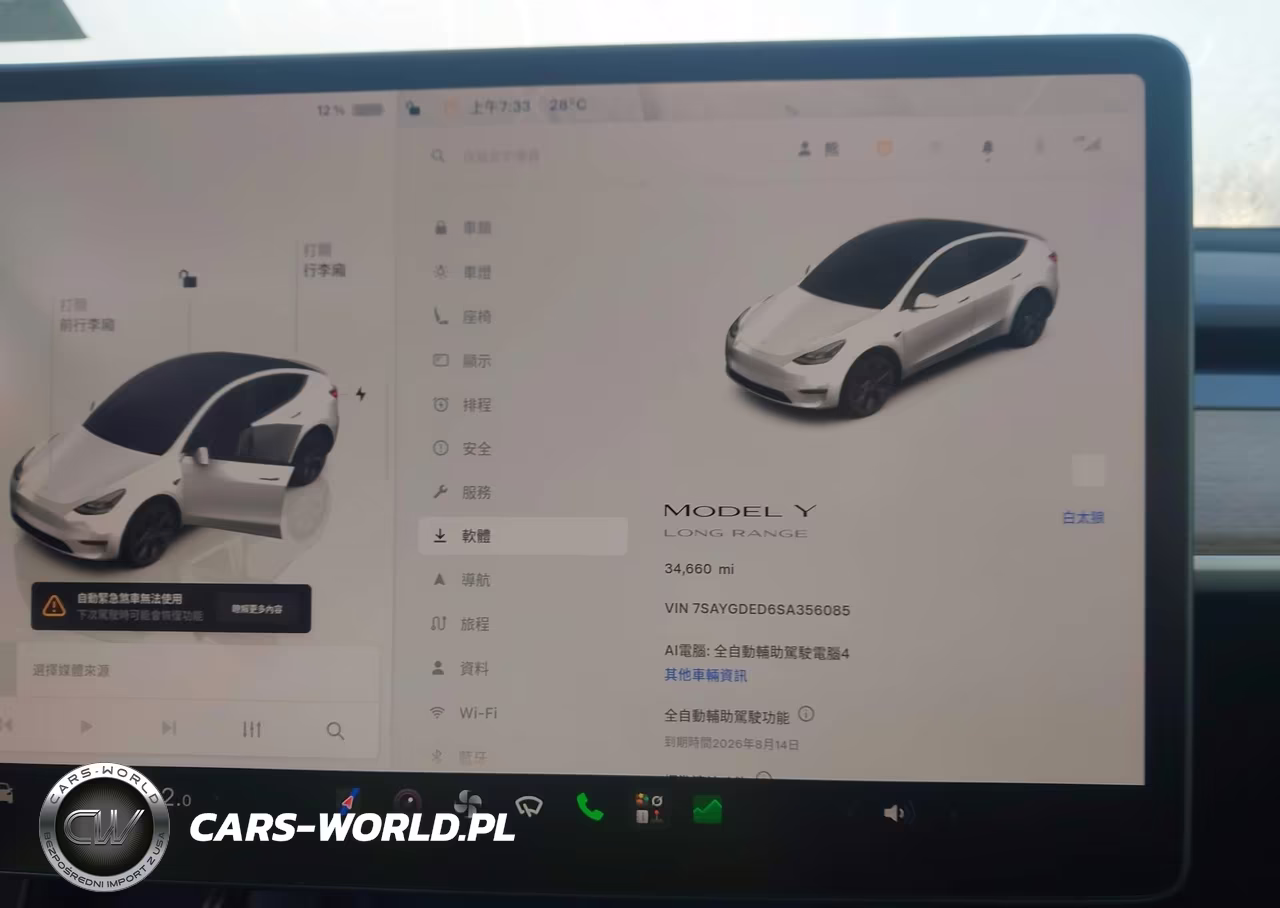Open the 其他車輛資訊 additional vehicle info link
This screenshot has height=908, width=1280.
(705, 675)
